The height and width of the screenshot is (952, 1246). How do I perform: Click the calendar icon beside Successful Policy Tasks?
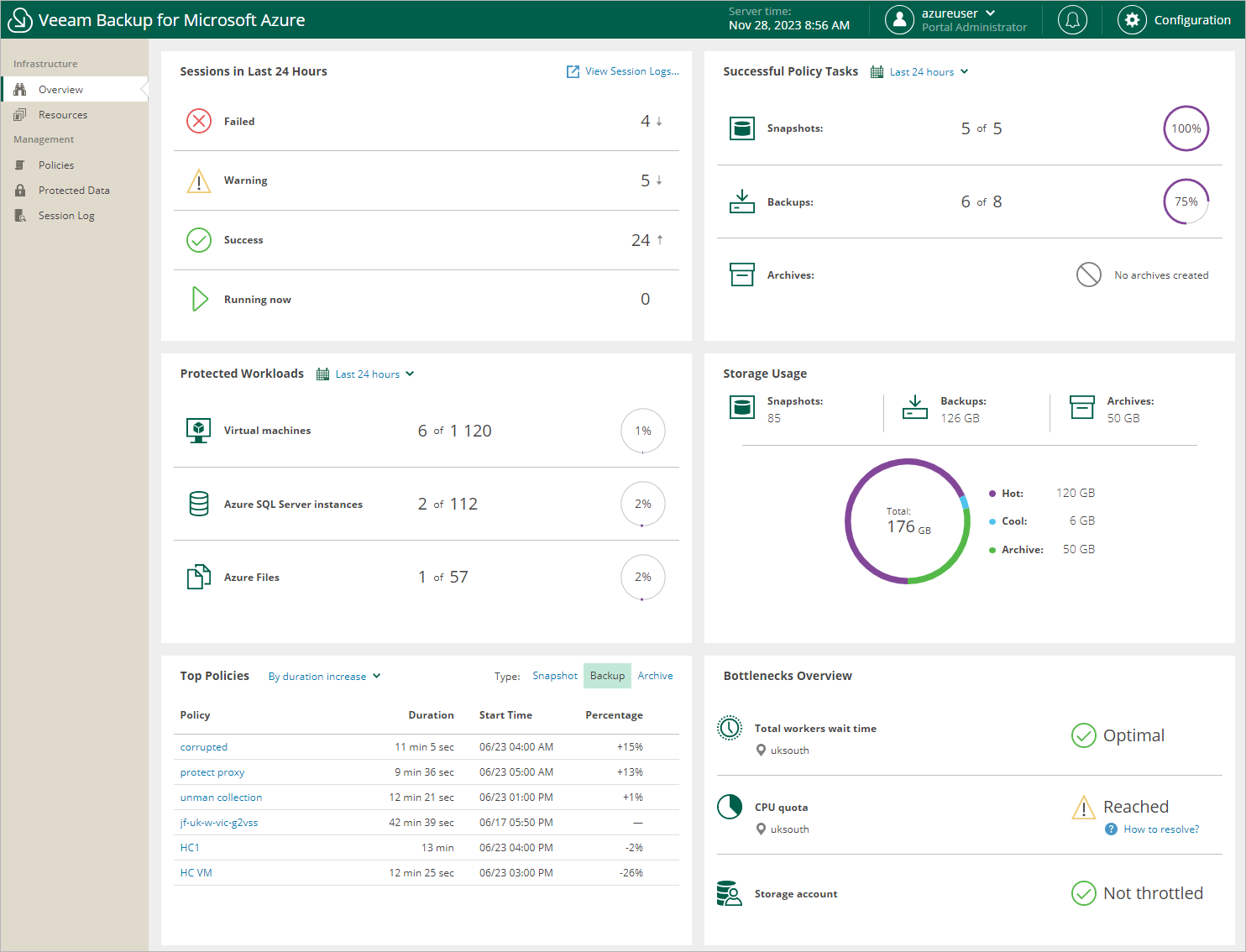pos(877,72)
